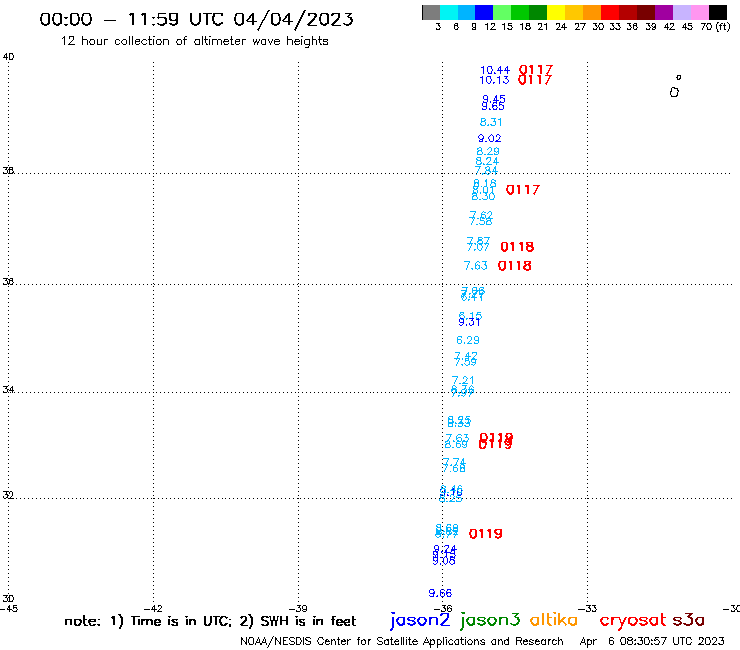The width and height of the screenshot is (740, 650).
Task: Click the gray swatch in the color legend
Action: (431, 12)
